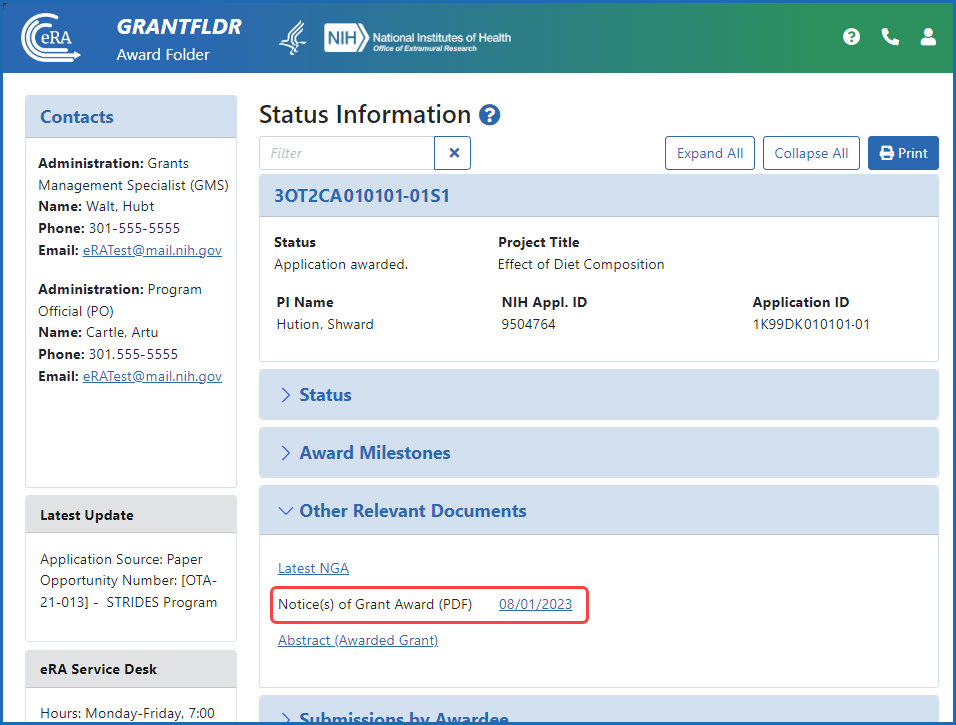Image resolution: width=956 pixels, height=725 pixels.
Task: Click the PO phone number 301.555-5555
Action: [x=134, y=354]
